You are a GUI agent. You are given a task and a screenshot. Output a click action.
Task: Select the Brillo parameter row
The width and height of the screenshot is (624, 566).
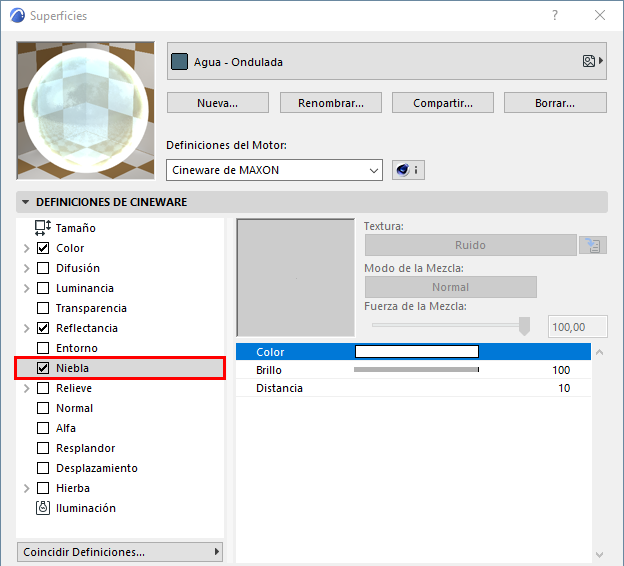coord(413,370)
